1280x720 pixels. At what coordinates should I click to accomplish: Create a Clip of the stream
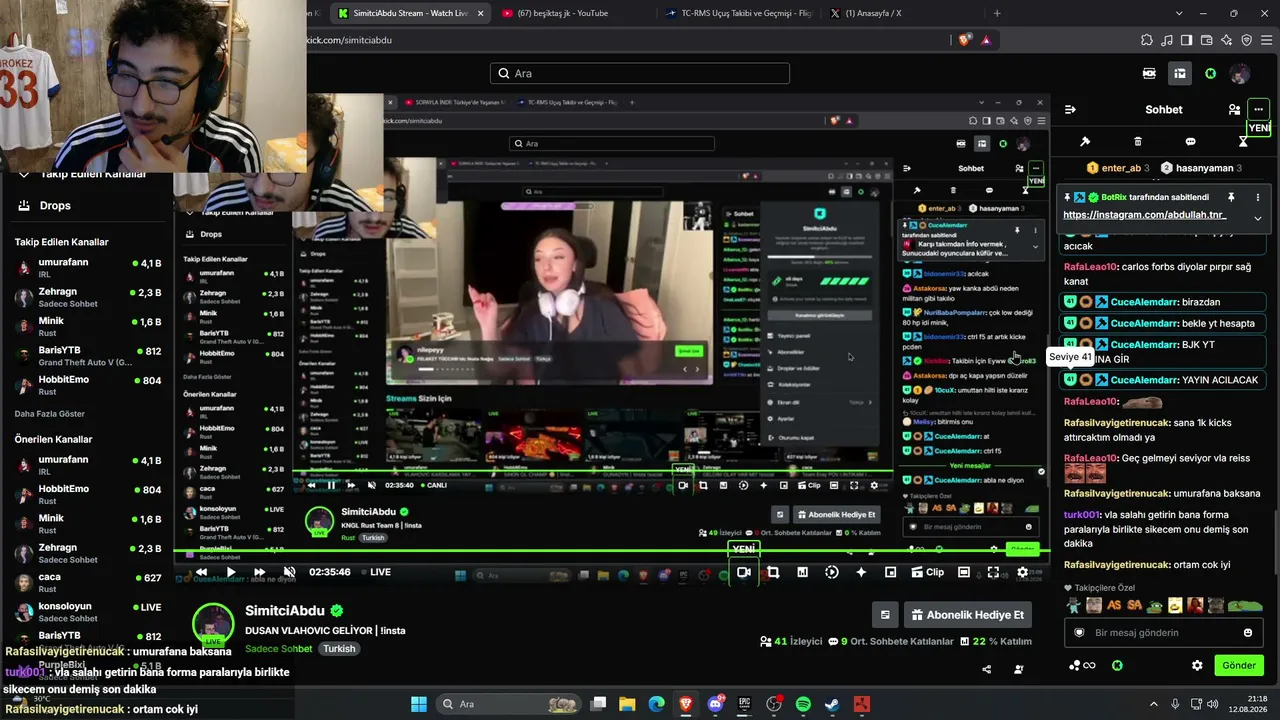[x=927, y=572]
